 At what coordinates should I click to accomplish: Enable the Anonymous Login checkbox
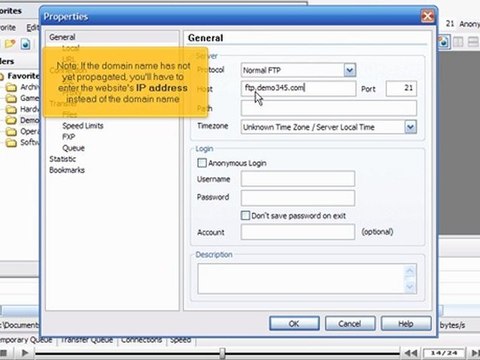(x=202, y=163)
